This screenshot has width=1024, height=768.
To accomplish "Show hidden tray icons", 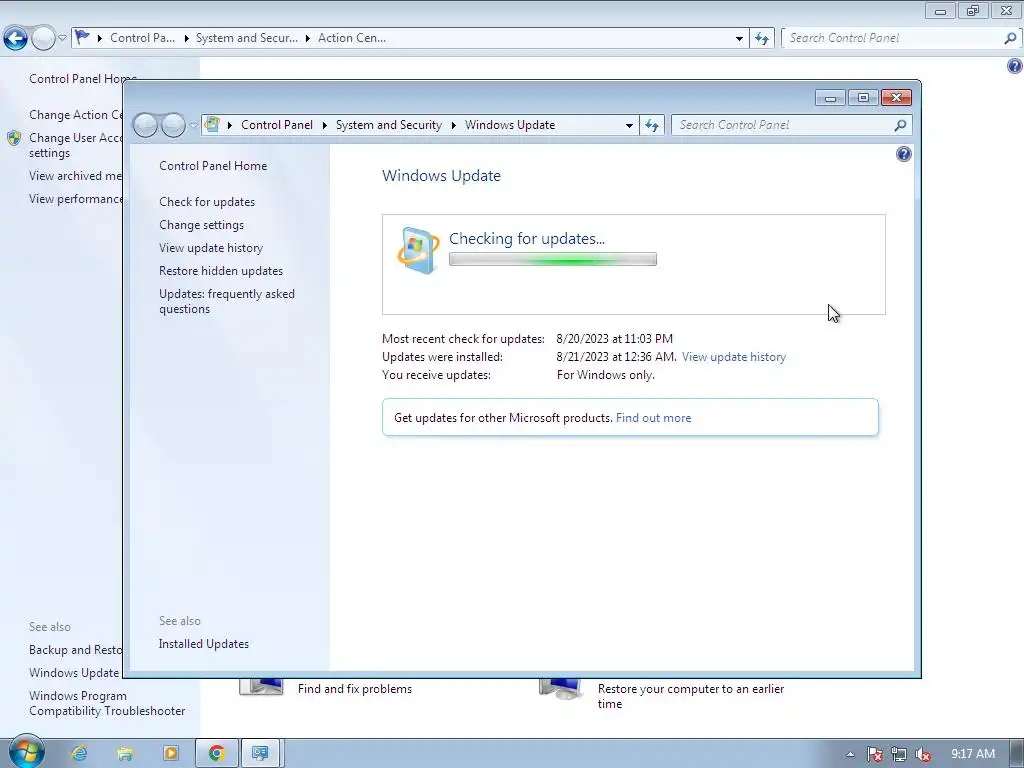I will point(850,754).
